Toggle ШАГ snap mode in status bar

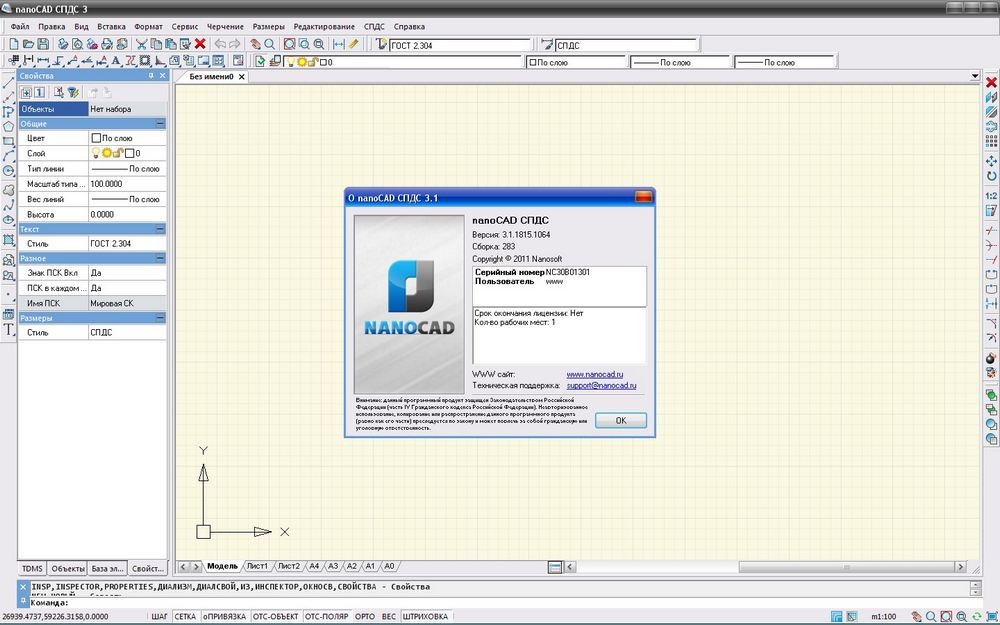pyautogui.click(x=159, y=617)
